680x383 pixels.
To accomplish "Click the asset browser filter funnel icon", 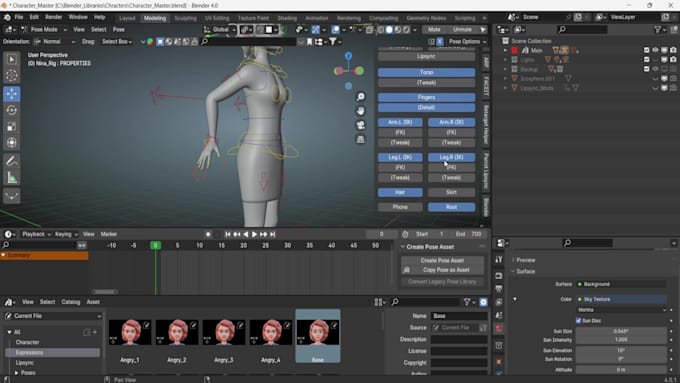I will pos(467,302).
